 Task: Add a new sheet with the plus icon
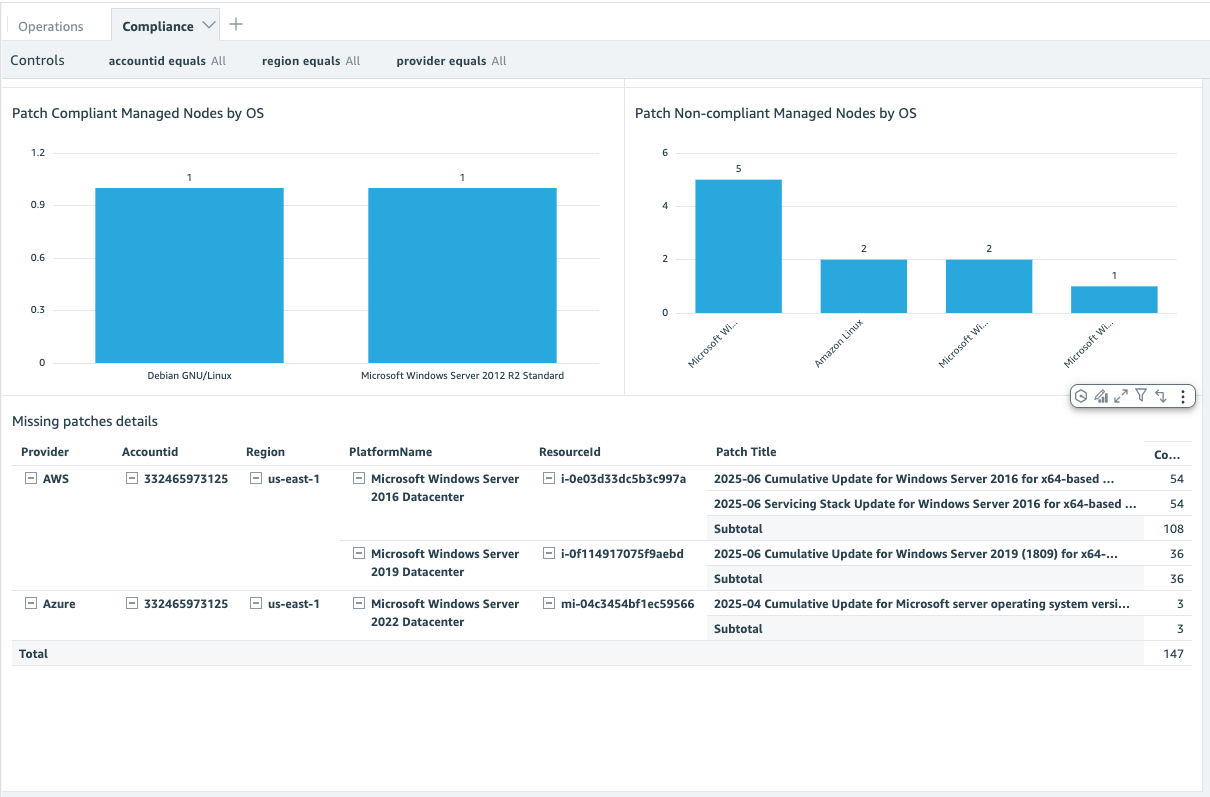[235, 22]
